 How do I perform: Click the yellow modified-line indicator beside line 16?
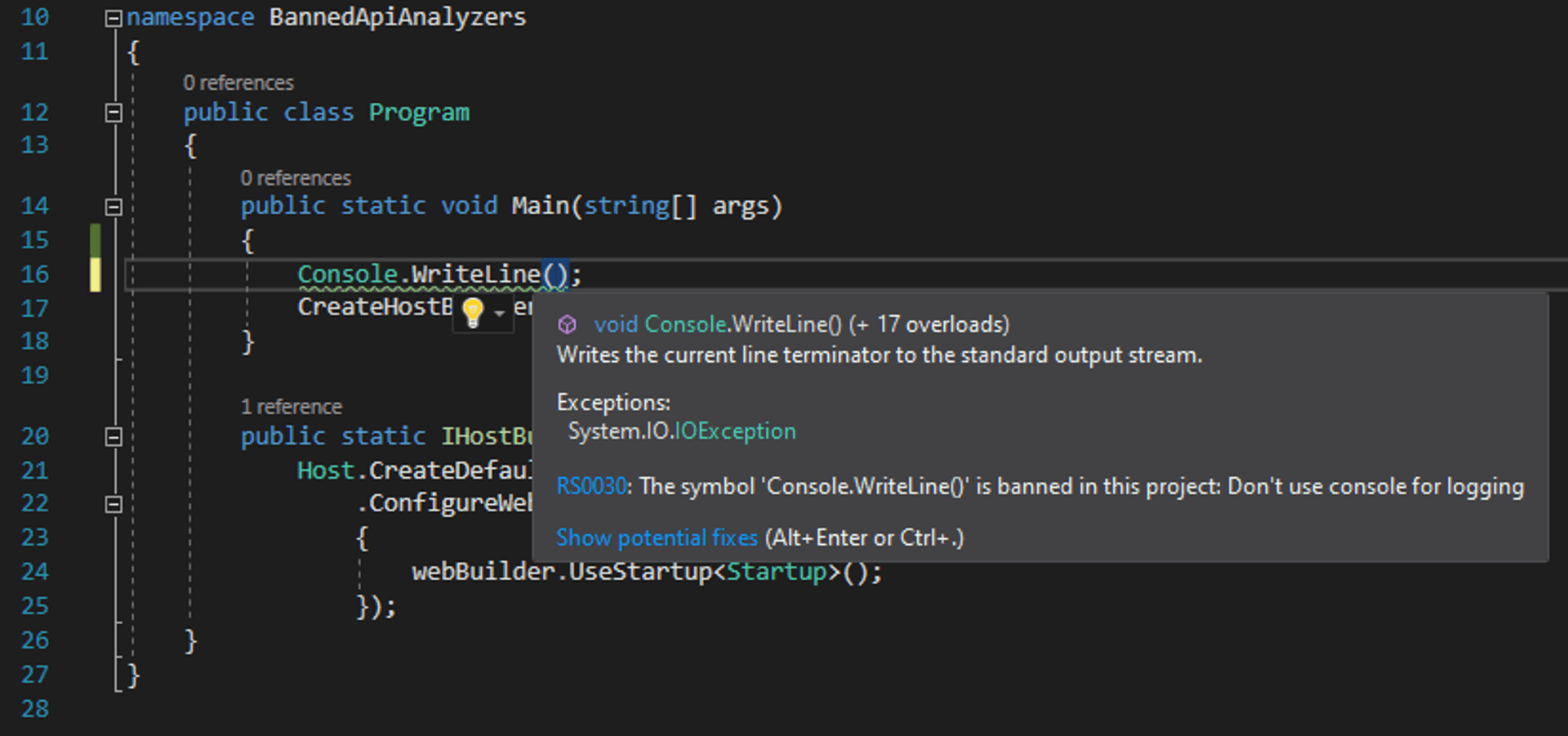pyautogui.click(x=96, y=274)
